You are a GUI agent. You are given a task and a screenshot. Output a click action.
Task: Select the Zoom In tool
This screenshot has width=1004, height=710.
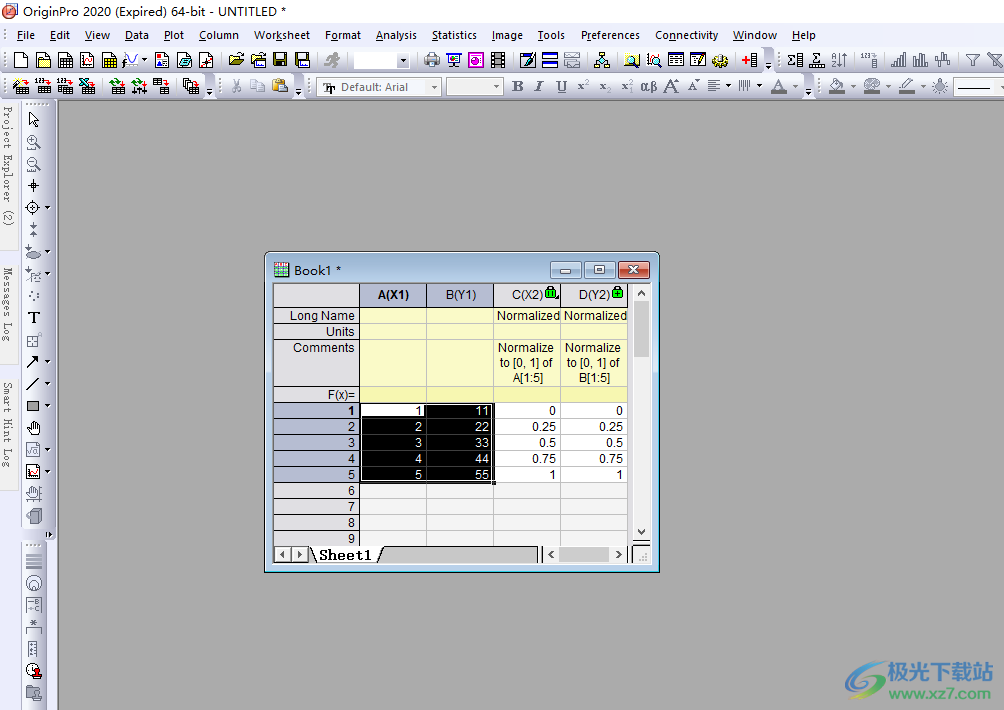point(34,142)
